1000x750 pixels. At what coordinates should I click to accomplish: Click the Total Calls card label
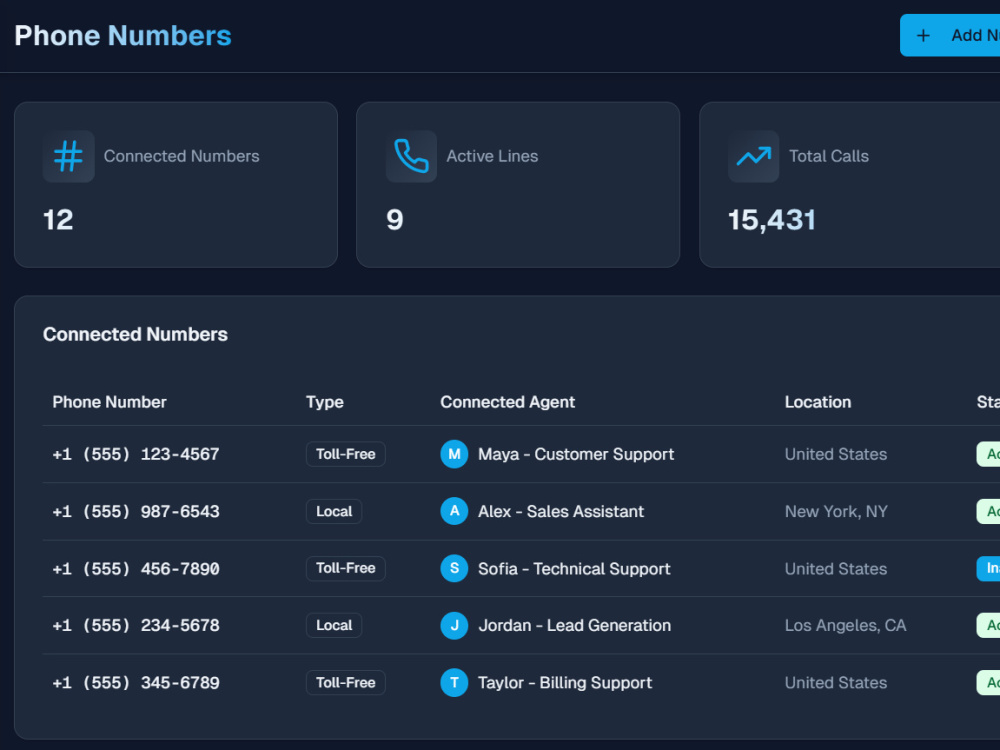coord(829,156)
